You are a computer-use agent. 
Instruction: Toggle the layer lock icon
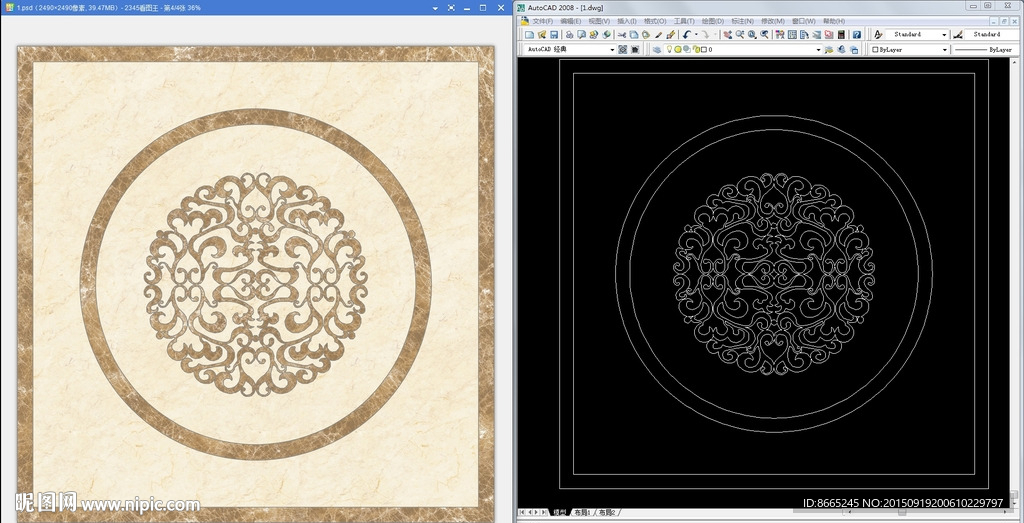[697, 49]
